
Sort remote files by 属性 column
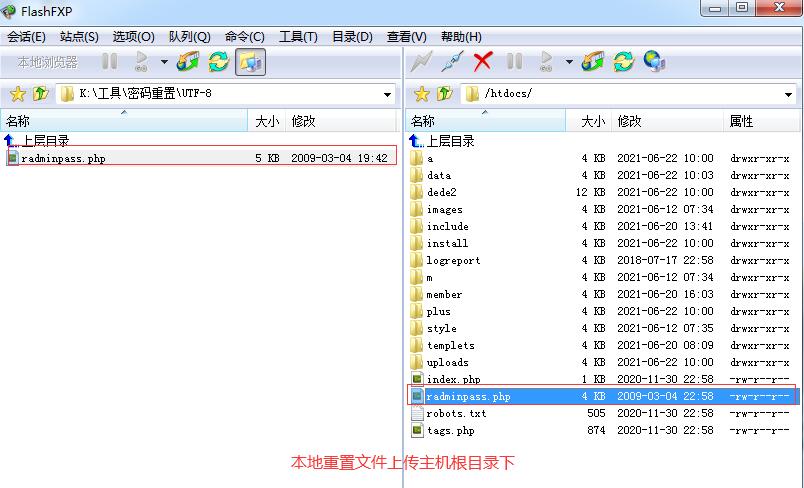pyautogui.click(x=741, y=121)
